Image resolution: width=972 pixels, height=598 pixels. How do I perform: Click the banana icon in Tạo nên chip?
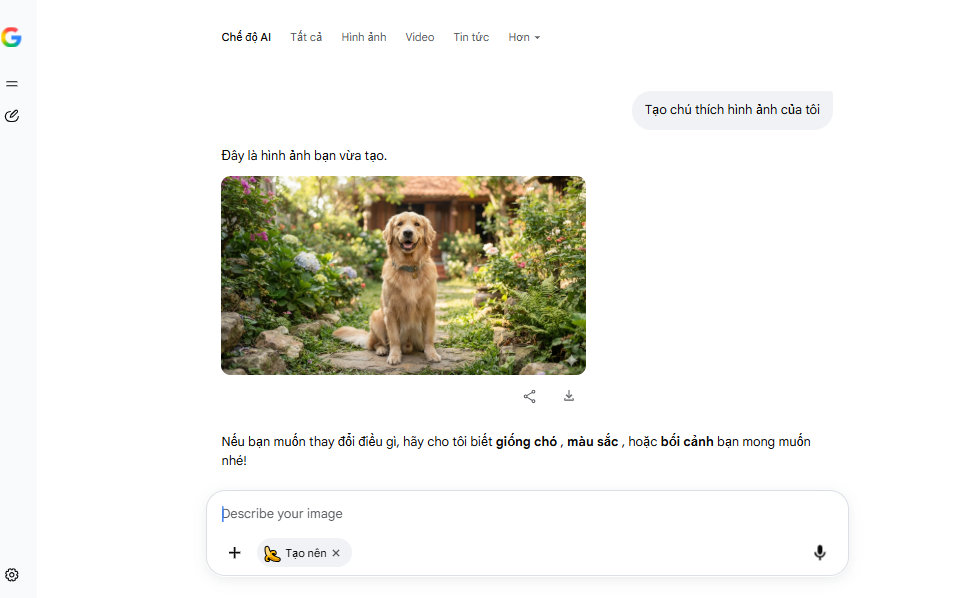click(x=272, y=553)
